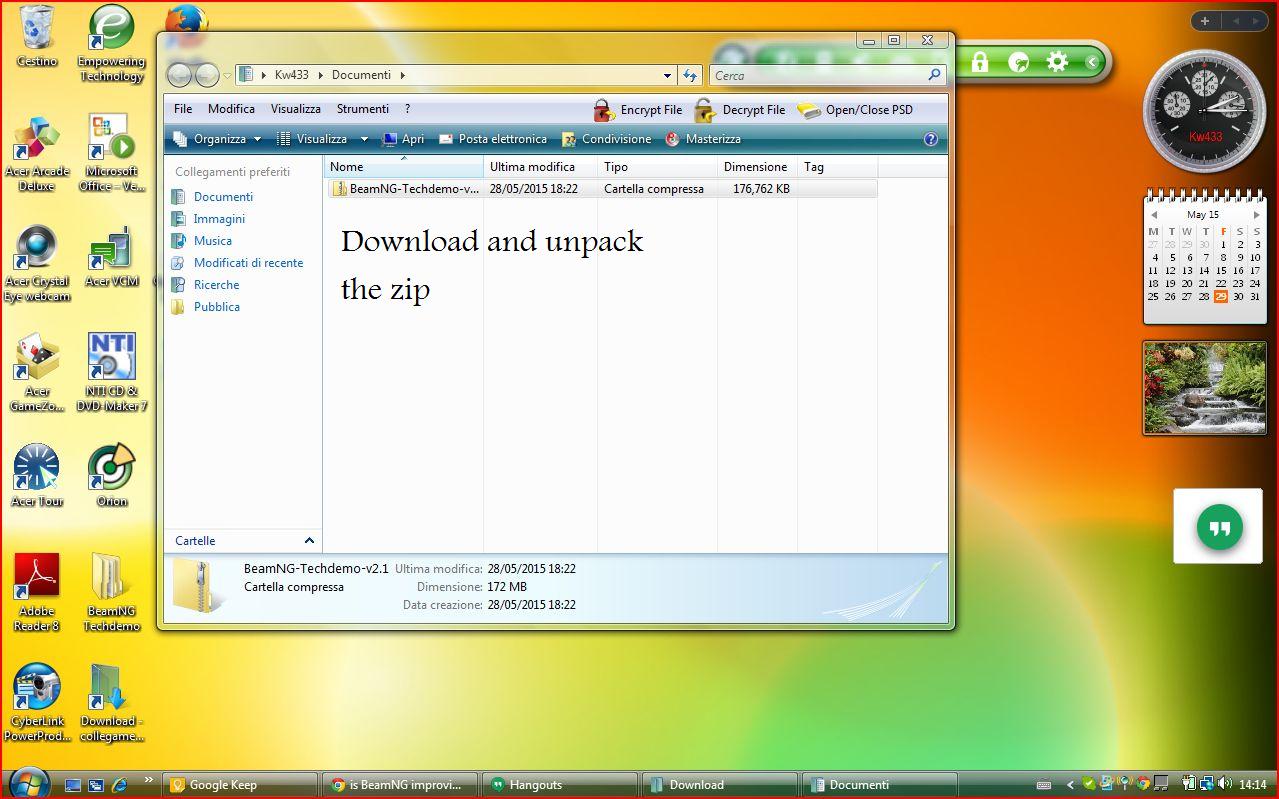This screenshot has height=799, width=1279.
Task: Click Masterizza toolbar button
Action: (703, 139)
